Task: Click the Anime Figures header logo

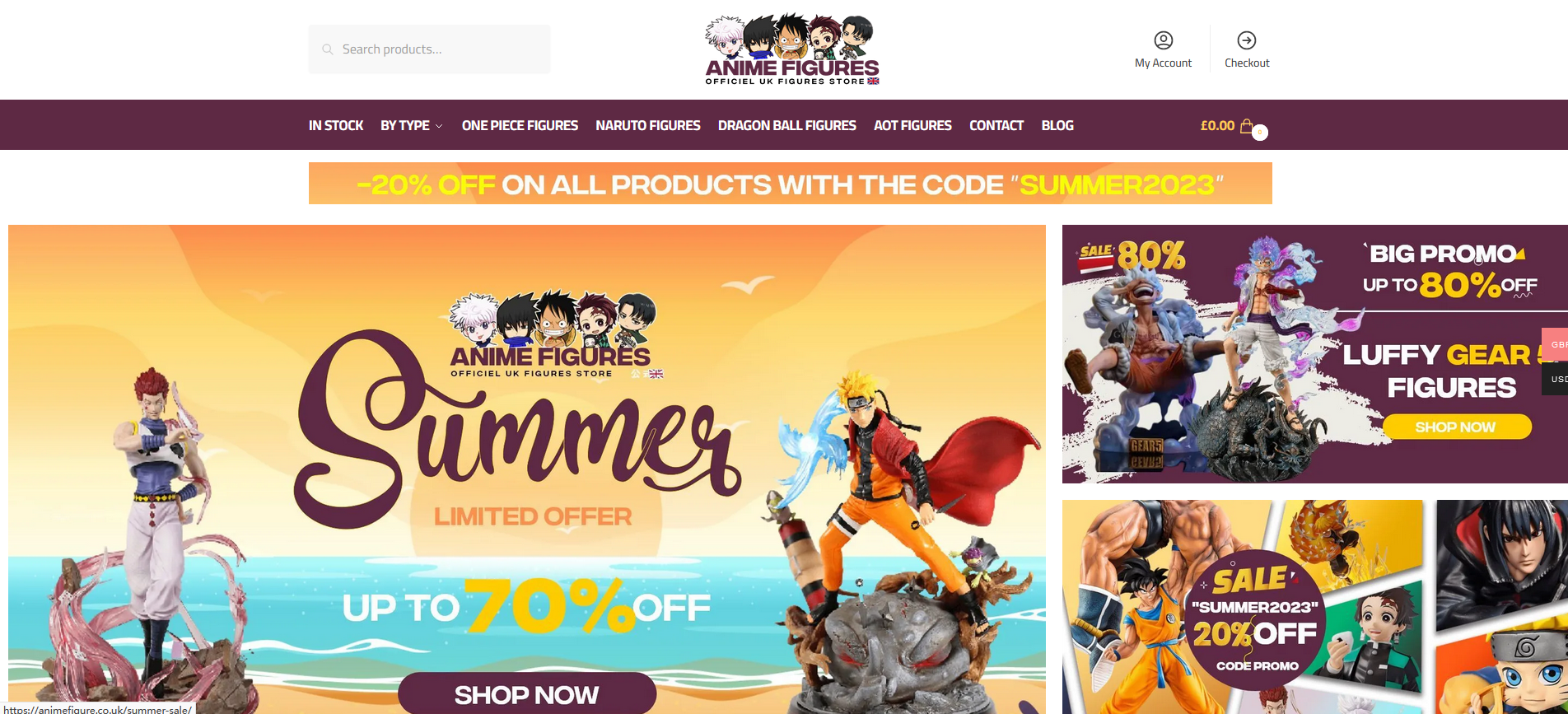Action: coord(792,49)
